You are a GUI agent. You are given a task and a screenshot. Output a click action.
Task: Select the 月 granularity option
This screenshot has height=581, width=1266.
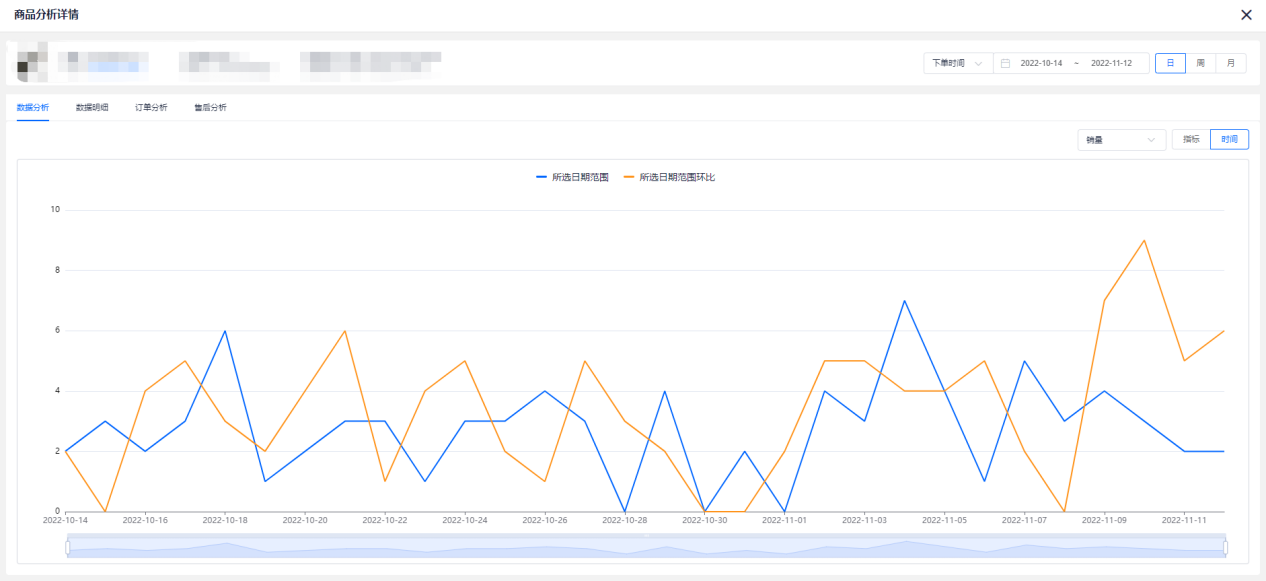[x=1231, y=63]
